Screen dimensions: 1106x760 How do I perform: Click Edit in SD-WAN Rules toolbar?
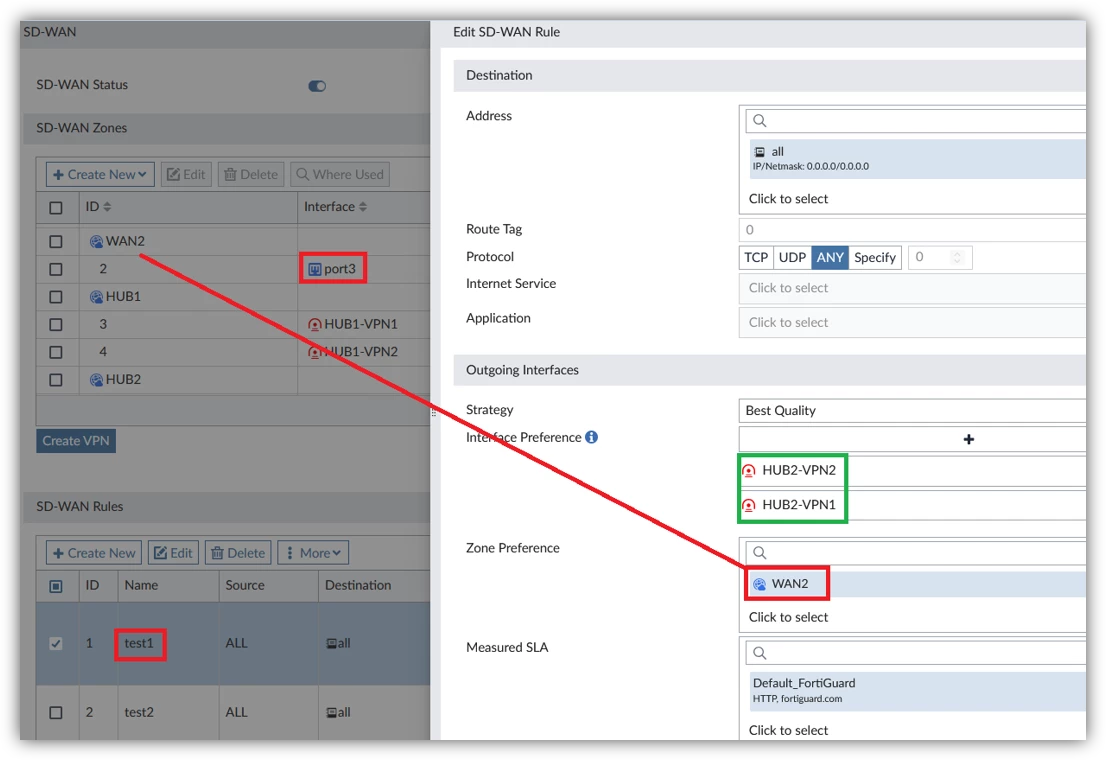click(x=173, y=553)
